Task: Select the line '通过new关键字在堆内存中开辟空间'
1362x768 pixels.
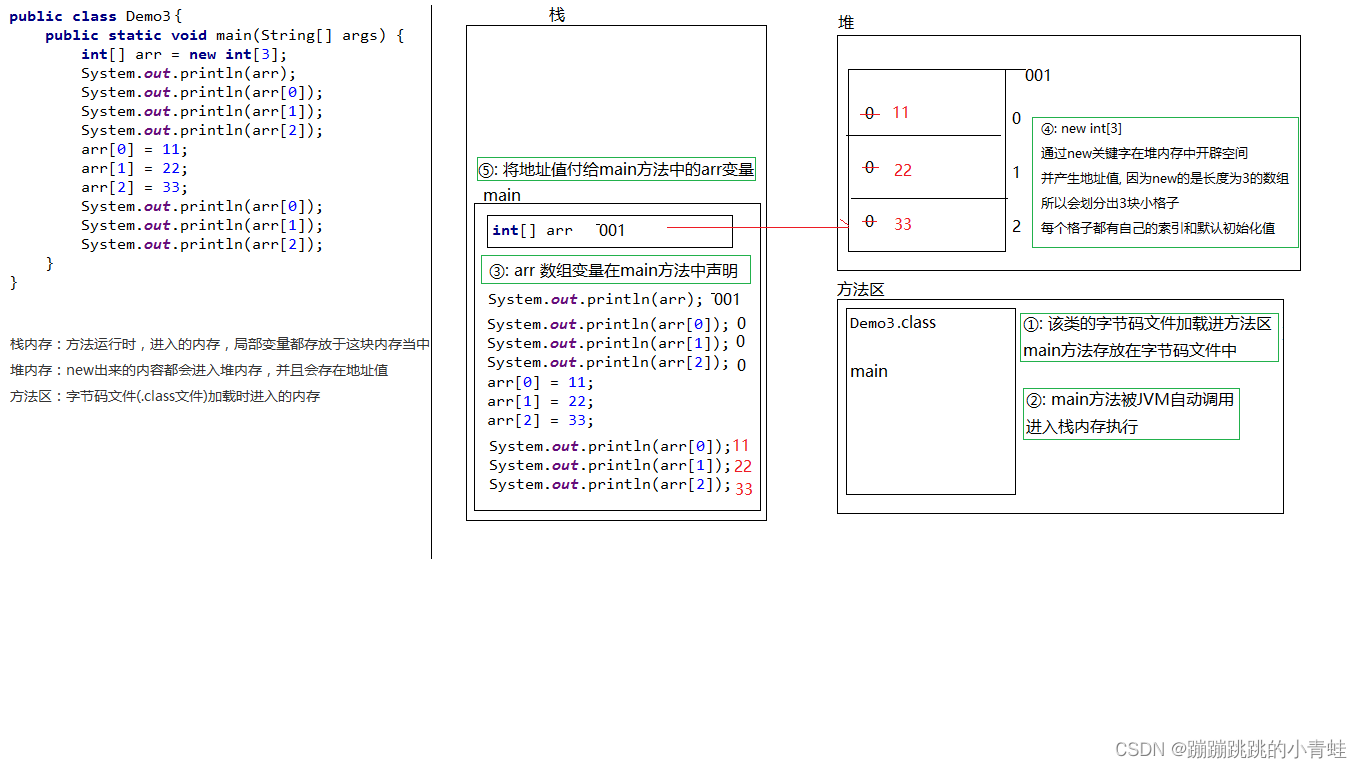Action: coord(1144,154)
